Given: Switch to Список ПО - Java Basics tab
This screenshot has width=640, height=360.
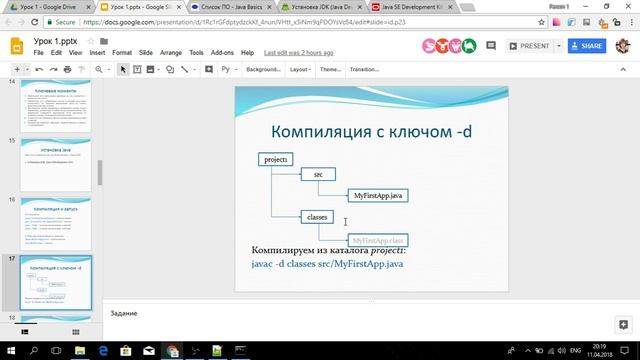Looking at the screenshot, I should [232, 7].
